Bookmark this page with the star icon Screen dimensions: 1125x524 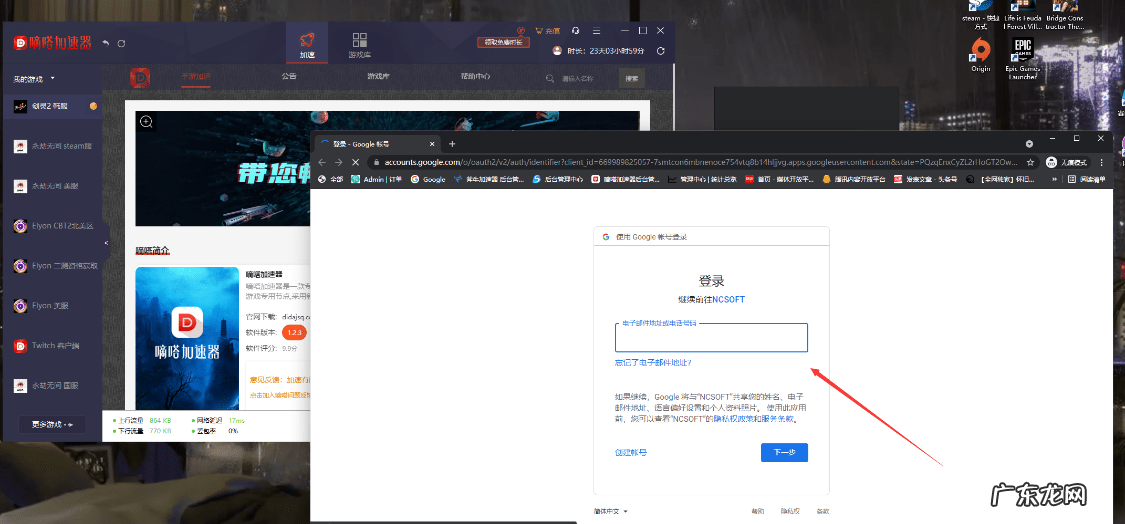[x=1030, y=162]
